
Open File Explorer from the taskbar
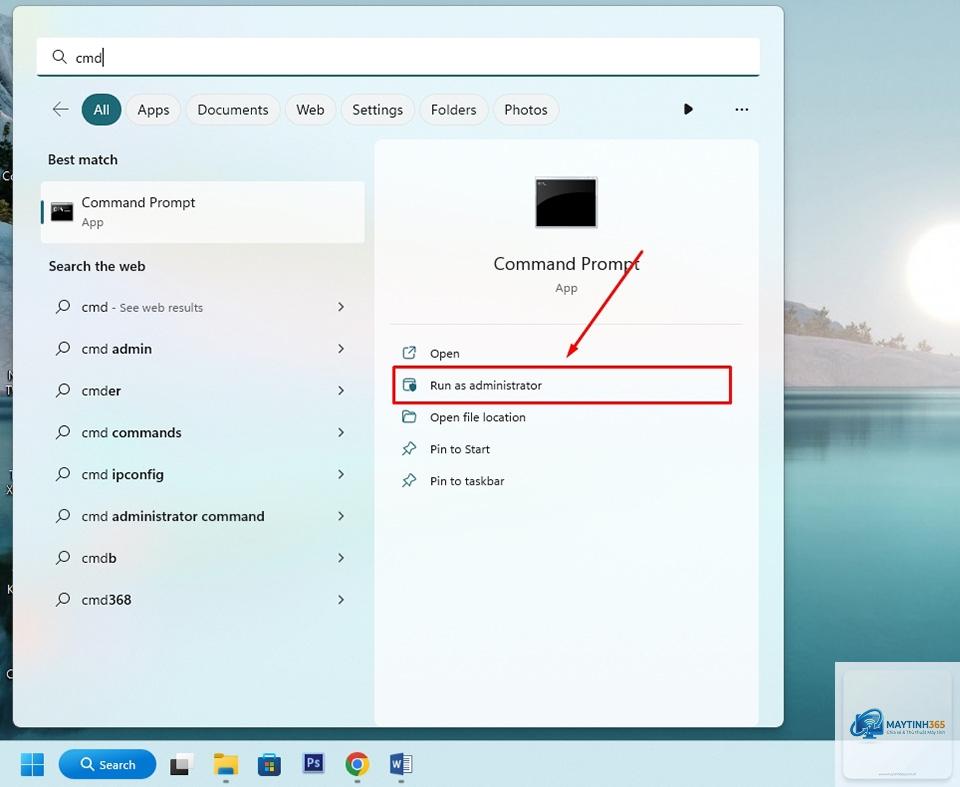pyautogui.click(x=226, y=764)
